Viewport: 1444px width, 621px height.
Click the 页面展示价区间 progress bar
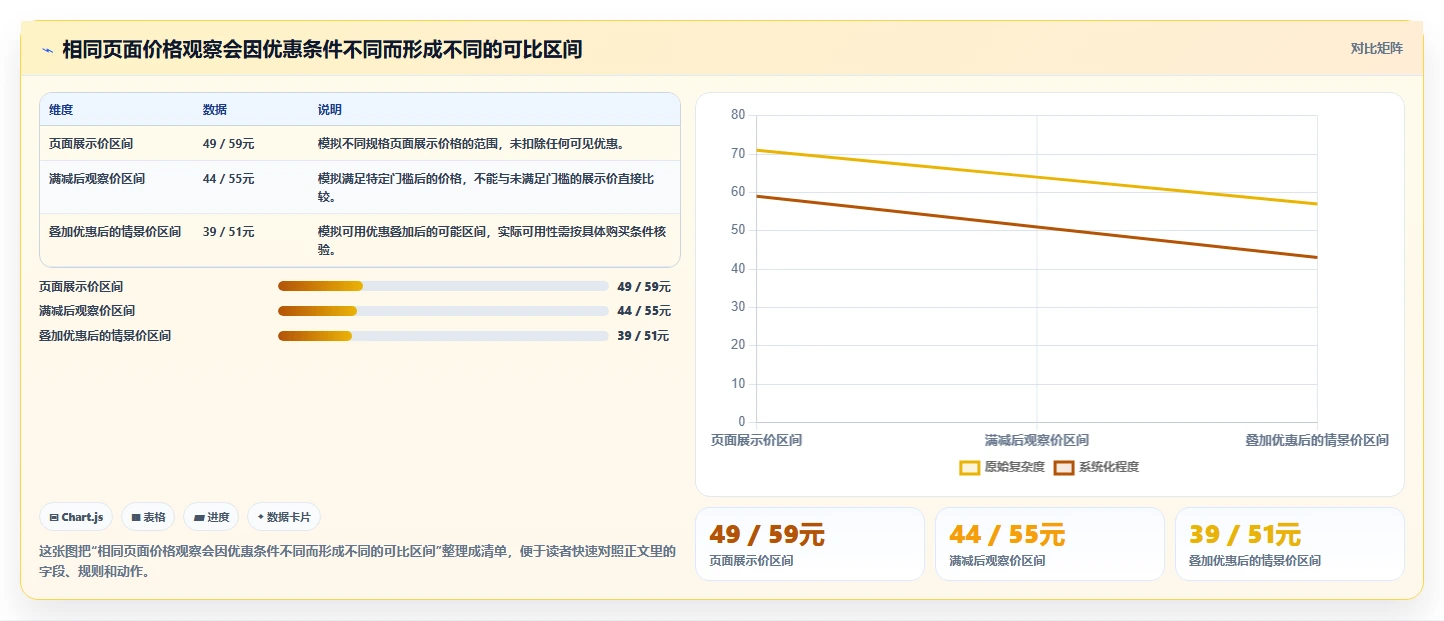443,286
